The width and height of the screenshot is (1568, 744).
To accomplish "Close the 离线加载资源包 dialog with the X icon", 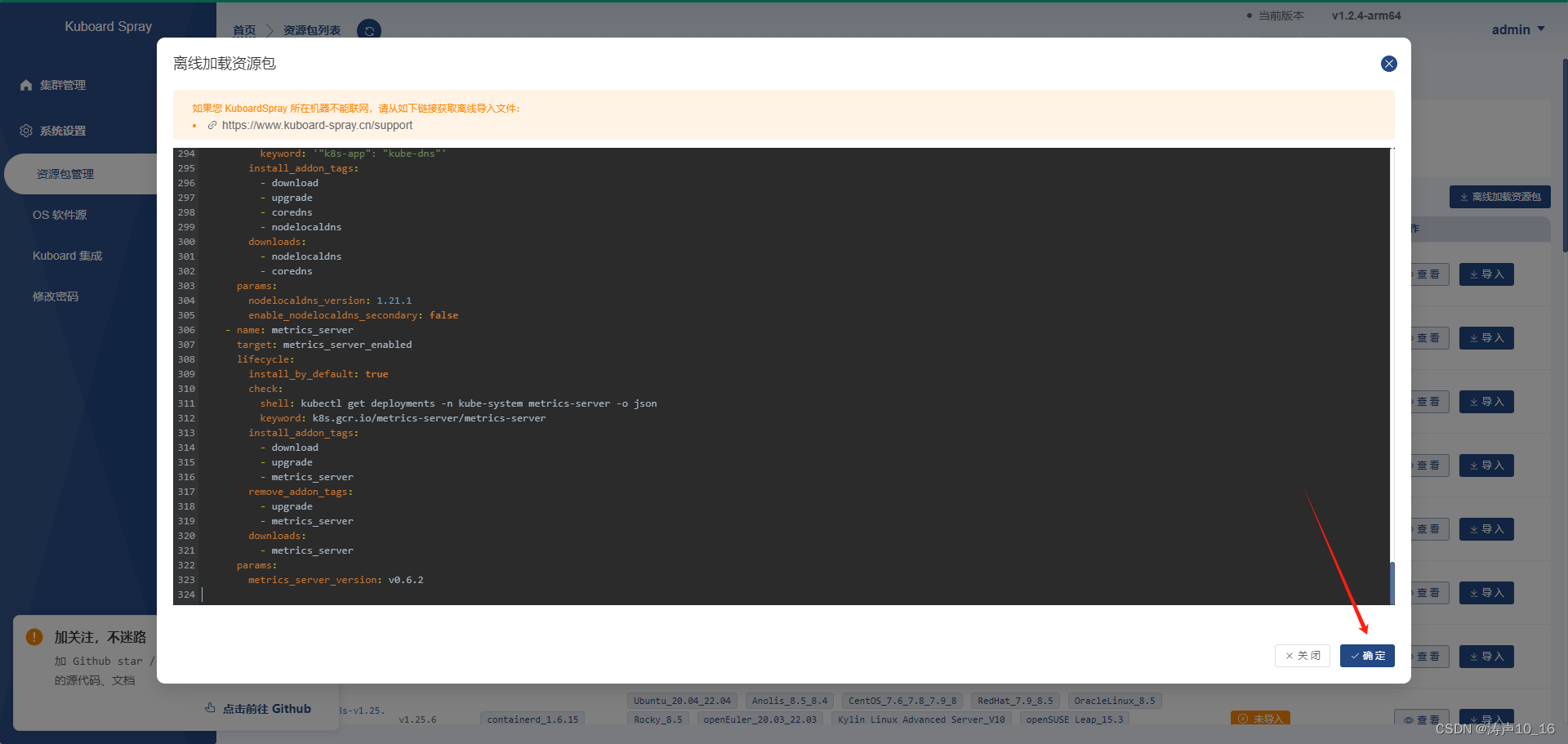I will [1388, 64].
